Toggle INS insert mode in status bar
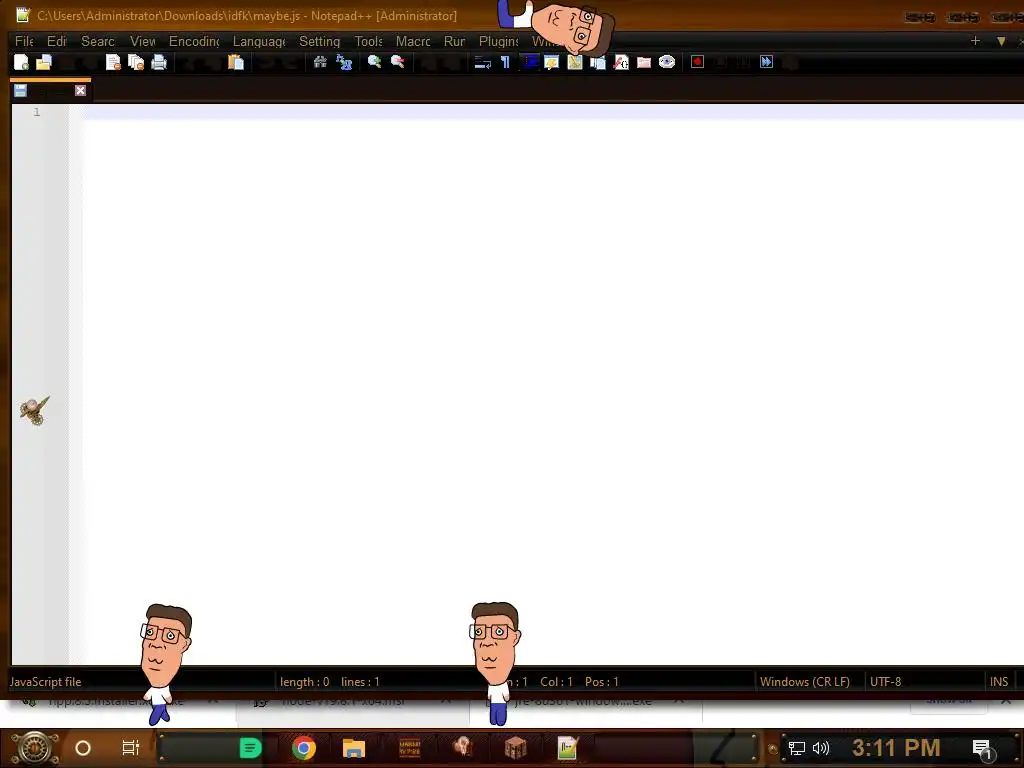Screen dimensions: 1024x768 coord(999,682)
